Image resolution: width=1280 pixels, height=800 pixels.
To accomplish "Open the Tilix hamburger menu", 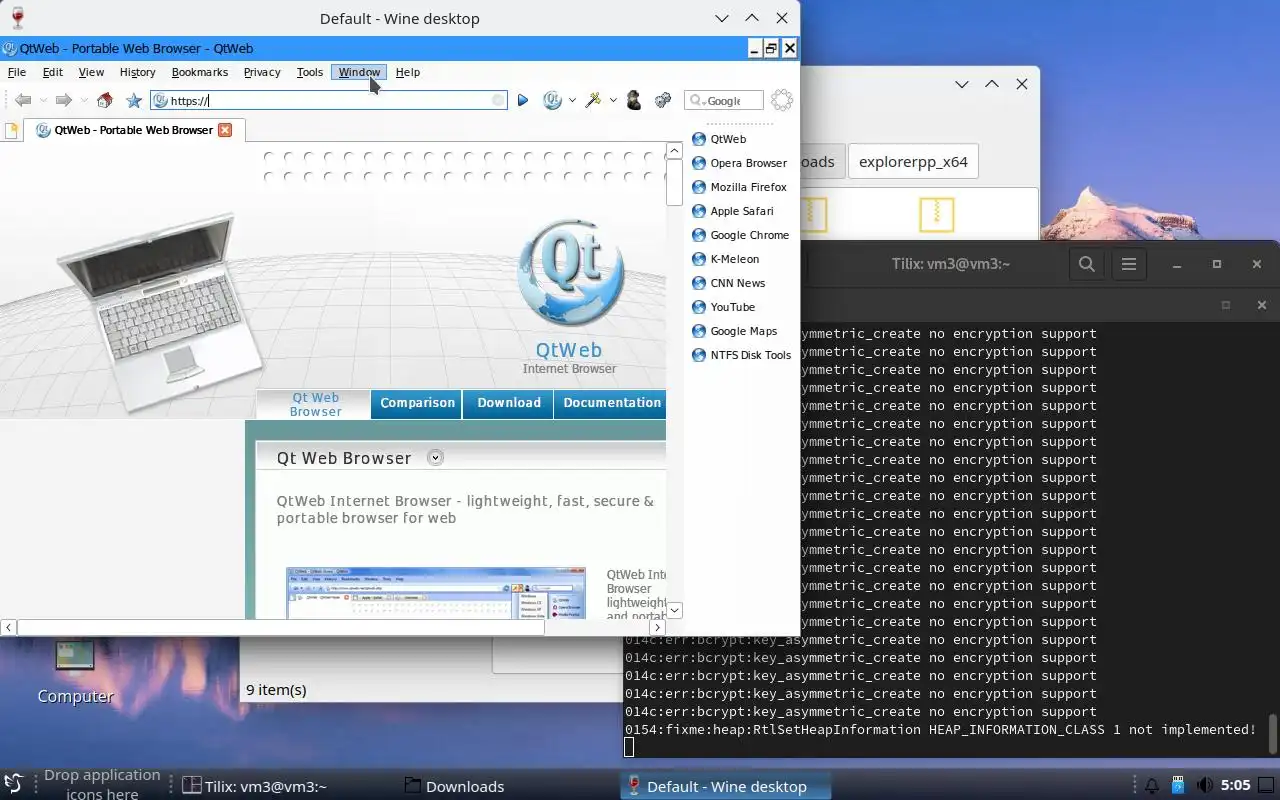I will click(x=1129, y=264).
